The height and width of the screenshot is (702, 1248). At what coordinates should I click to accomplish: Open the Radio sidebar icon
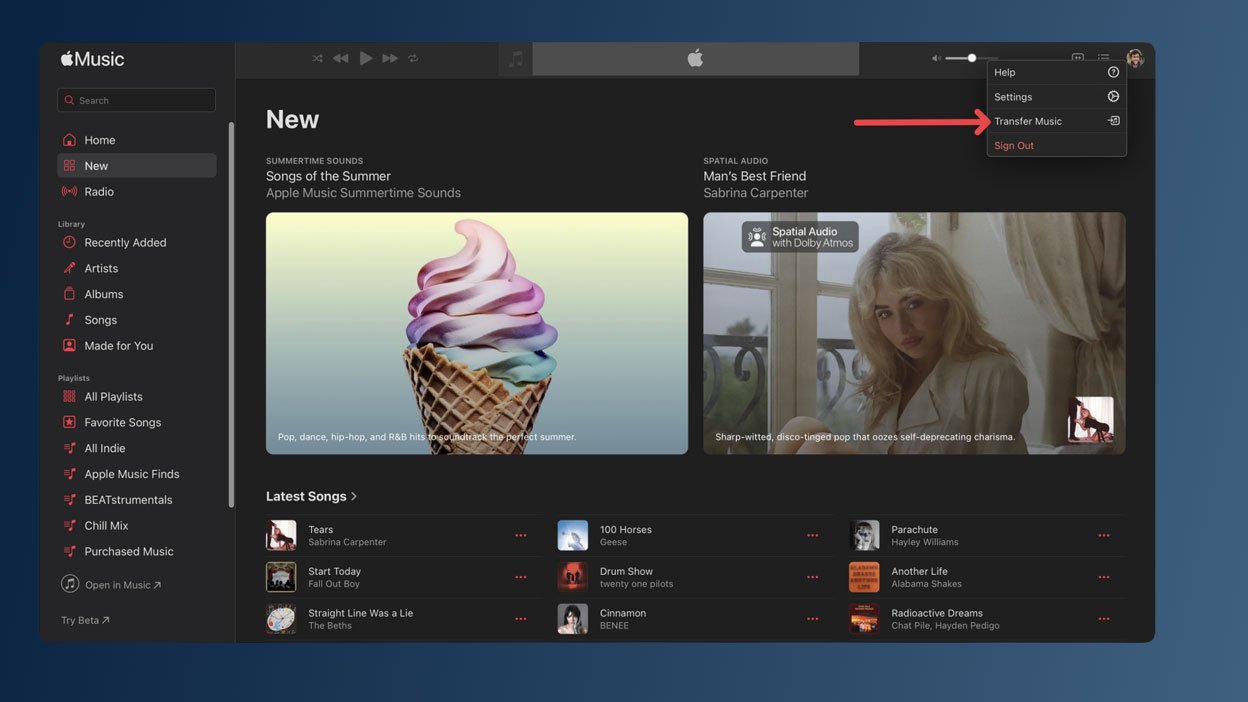[69, 191]
